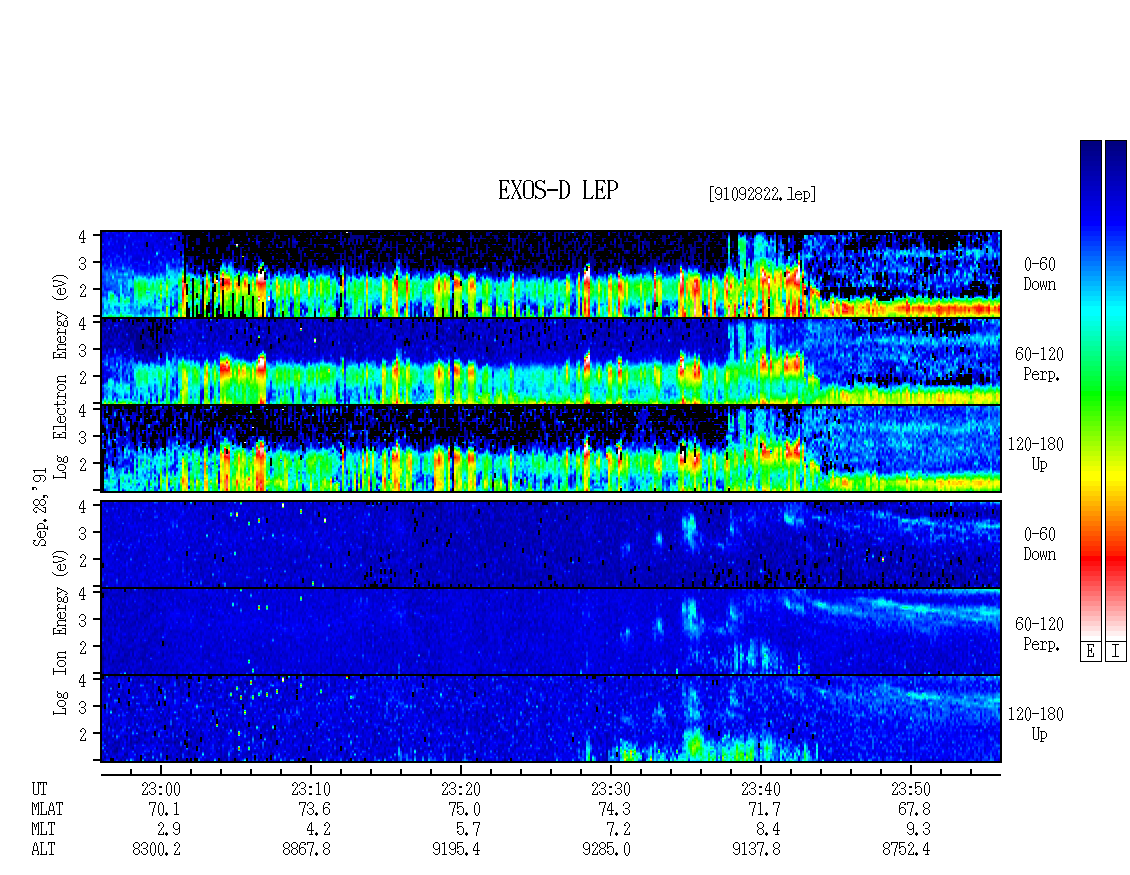Select ALT value 8300.2
1130x875 pixels.
[x=156, y=850]
